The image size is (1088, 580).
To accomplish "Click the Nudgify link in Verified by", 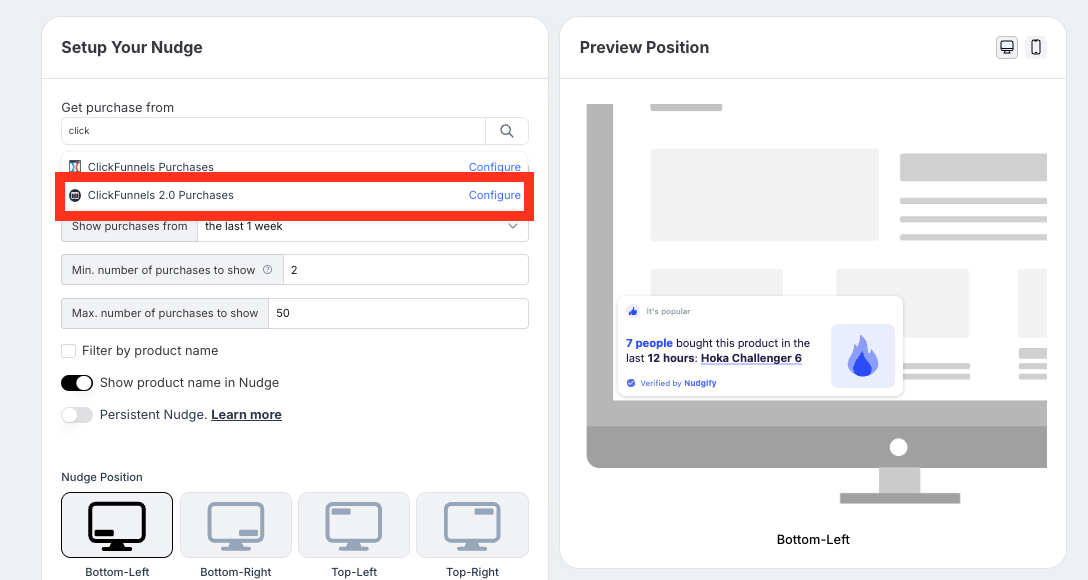I will [x=700, y=383].
